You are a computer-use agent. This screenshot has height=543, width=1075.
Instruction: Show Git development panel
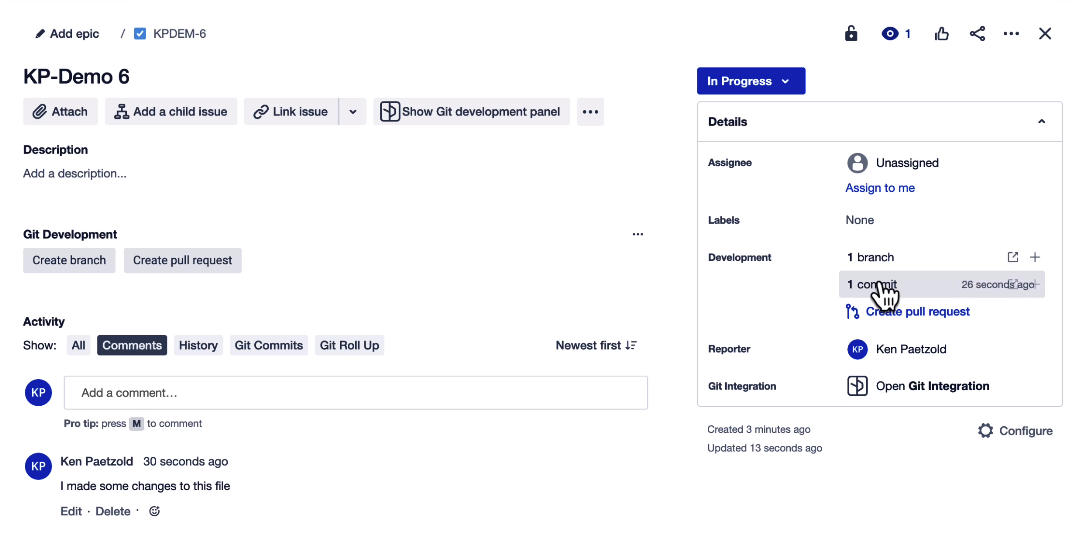coord(471,112)
